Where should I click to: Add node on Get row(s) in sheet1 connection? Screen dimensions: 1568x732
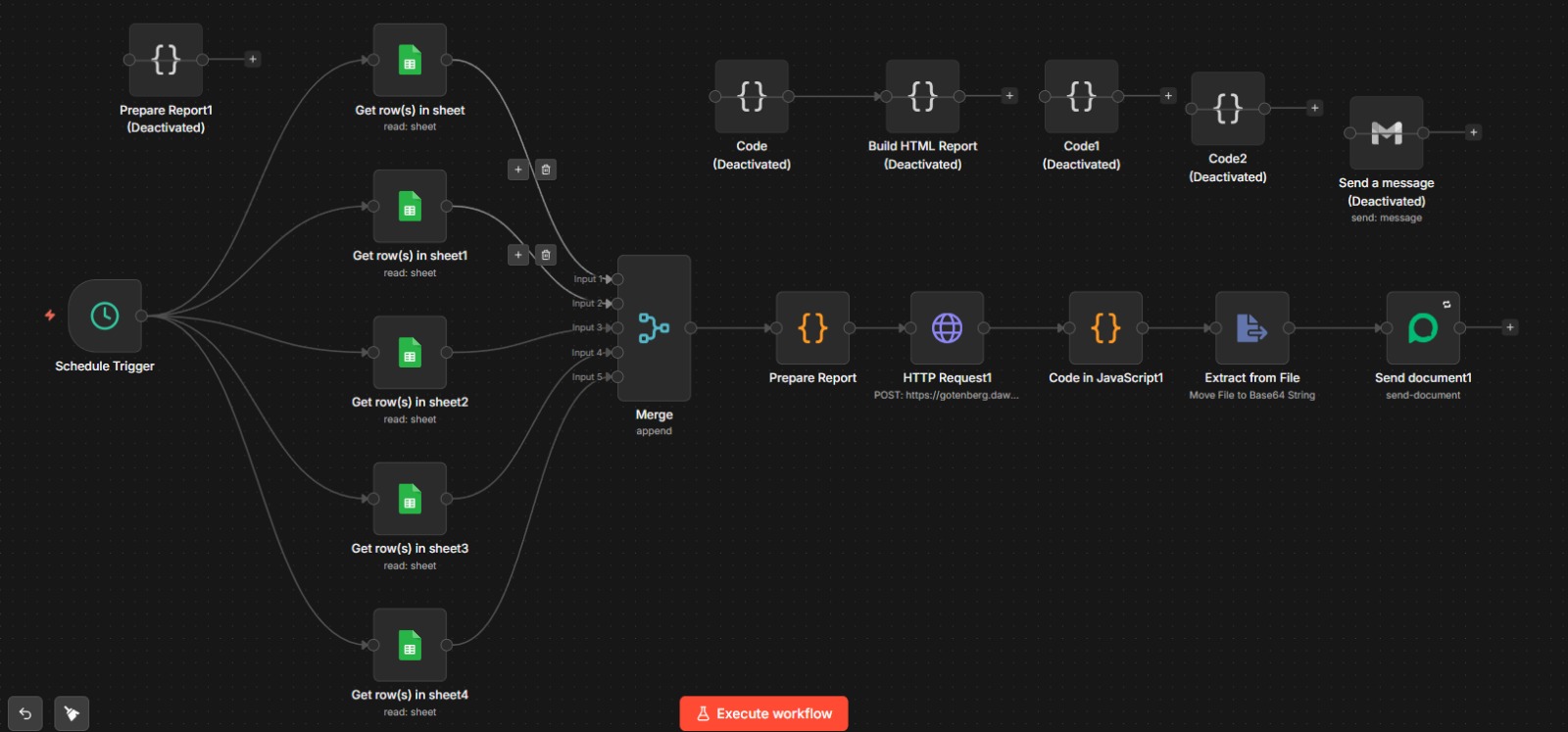[518, 255]
